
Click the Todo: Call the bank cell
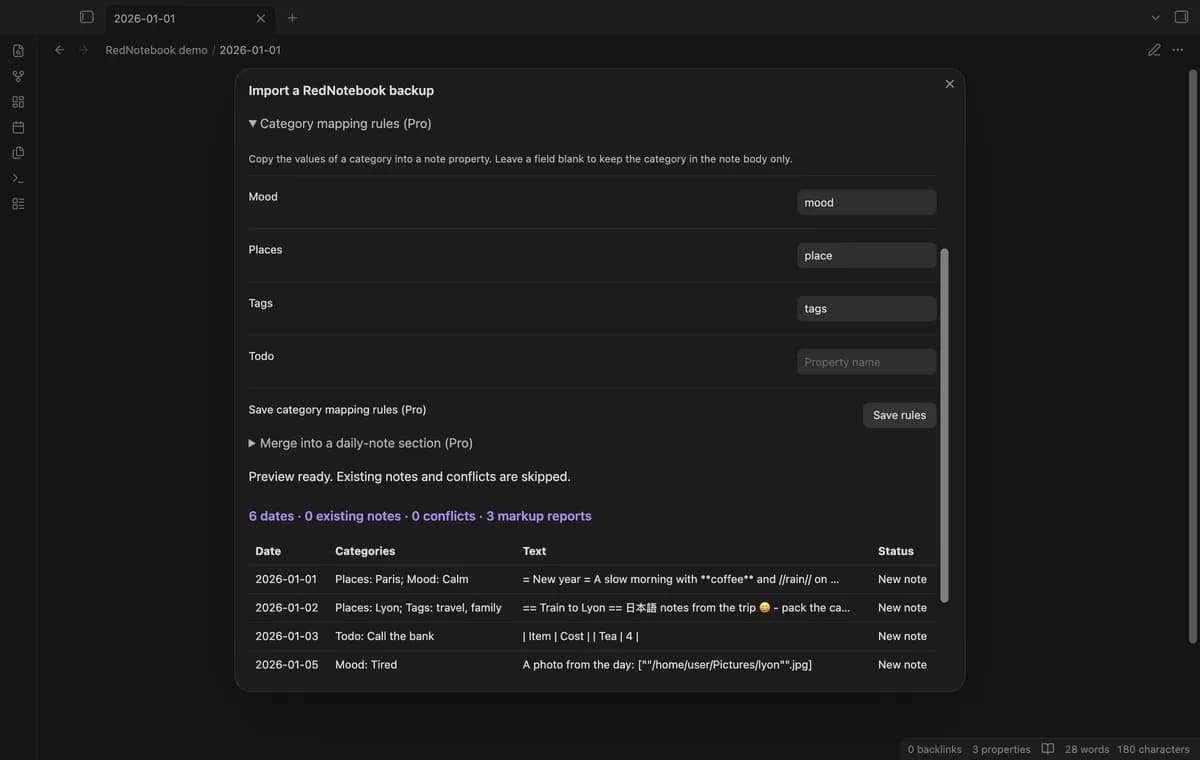click(x=385, y=636)
